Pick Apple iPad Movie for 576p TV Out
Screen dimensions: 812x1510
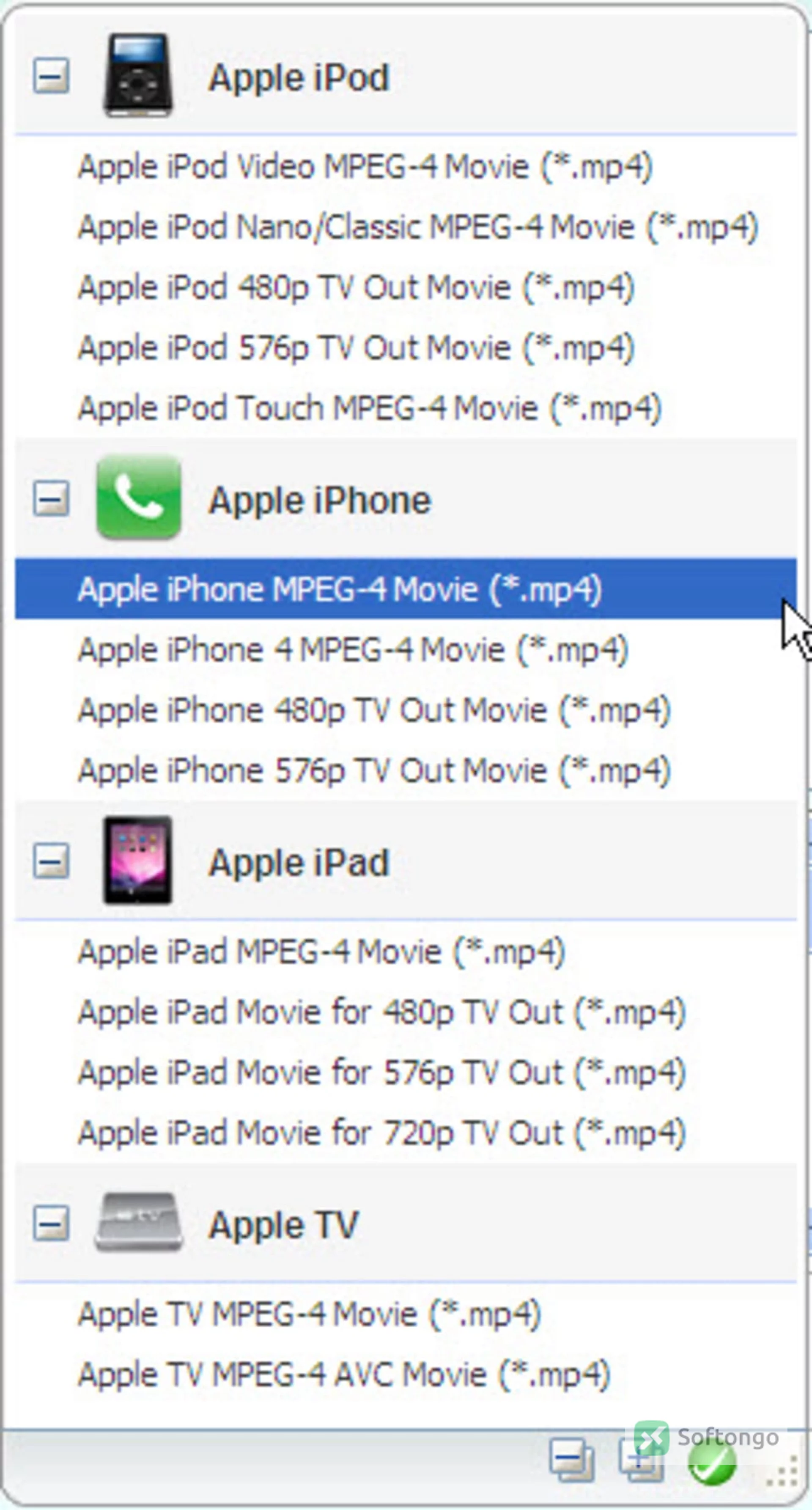tap(406, 1072)
